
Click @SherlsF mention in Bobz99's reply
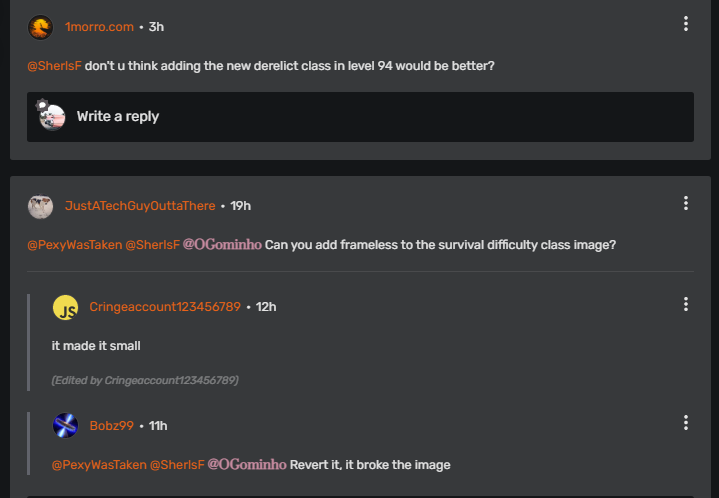click(x=177, y=465)
